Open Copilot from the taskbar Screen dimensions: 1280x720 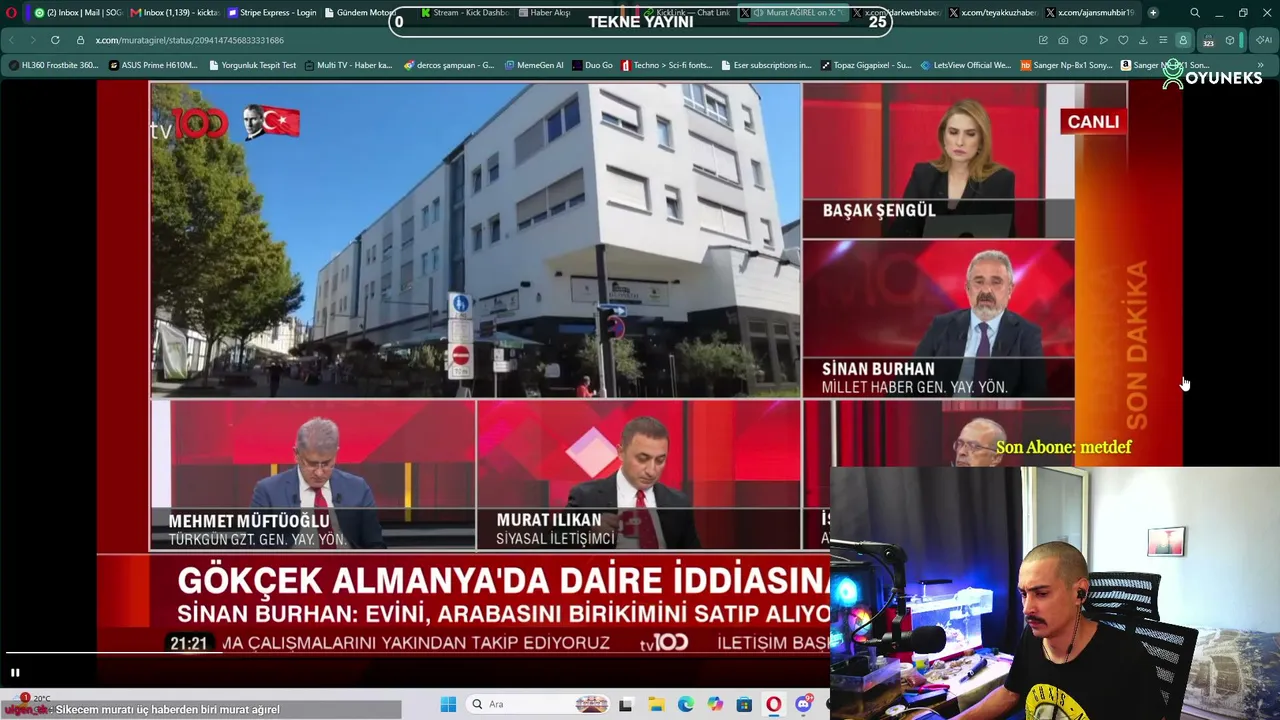pyautogui.click(x=715, y=704)
